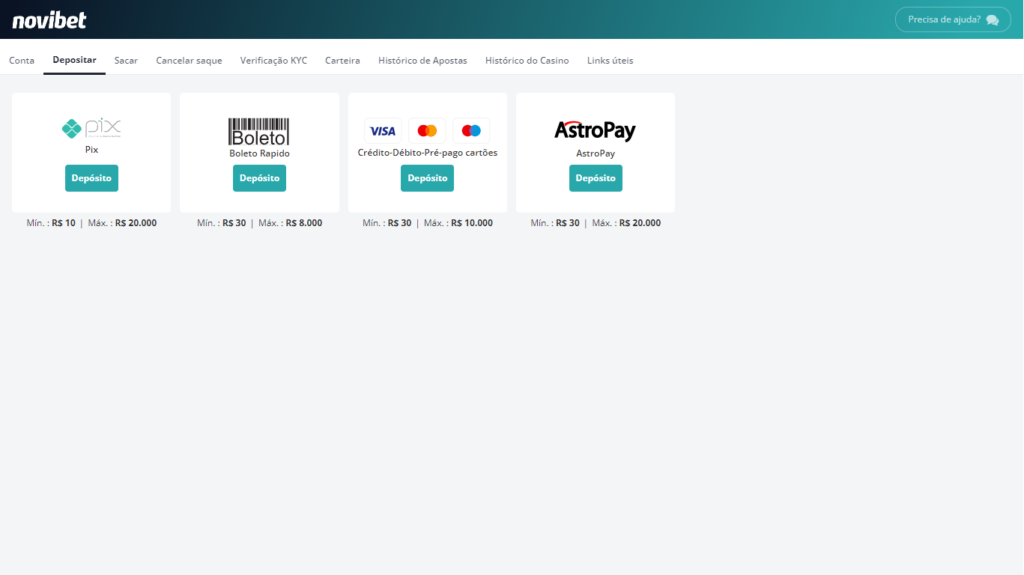Image resolution: width=1024 pixels, height=575 pixels.
Task: Click cards limit Máx. R$ 10.000
Action: click(458, 223)
